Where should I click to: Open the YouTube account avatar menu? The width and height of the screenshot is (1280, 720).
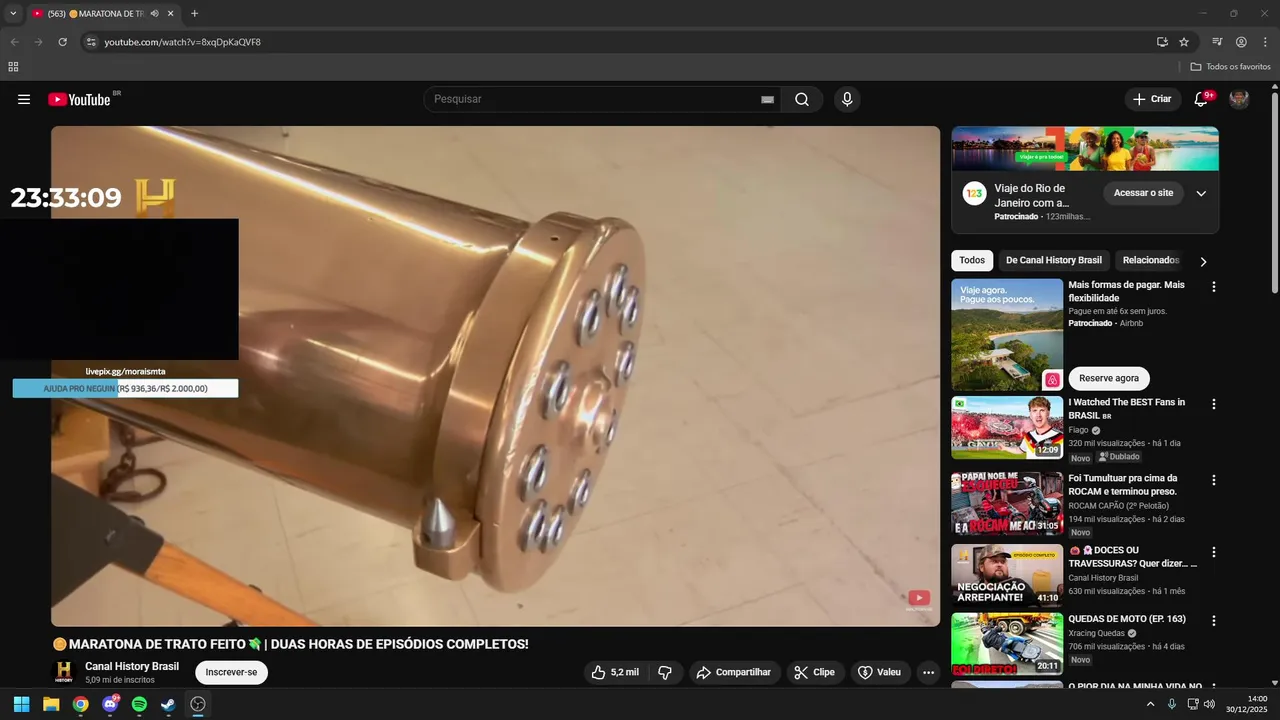[1239, 99]
